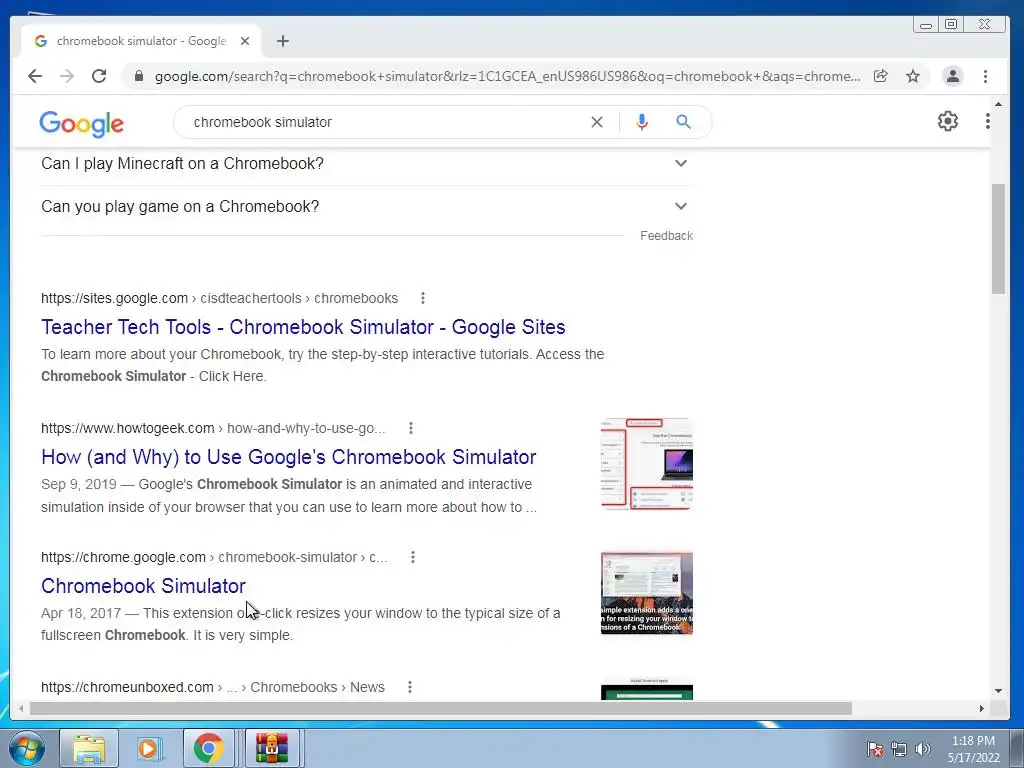This screenshot has width=1024, height=768.
Task: Open the Chrome profile avatar icon
Action: coord(953,76)
